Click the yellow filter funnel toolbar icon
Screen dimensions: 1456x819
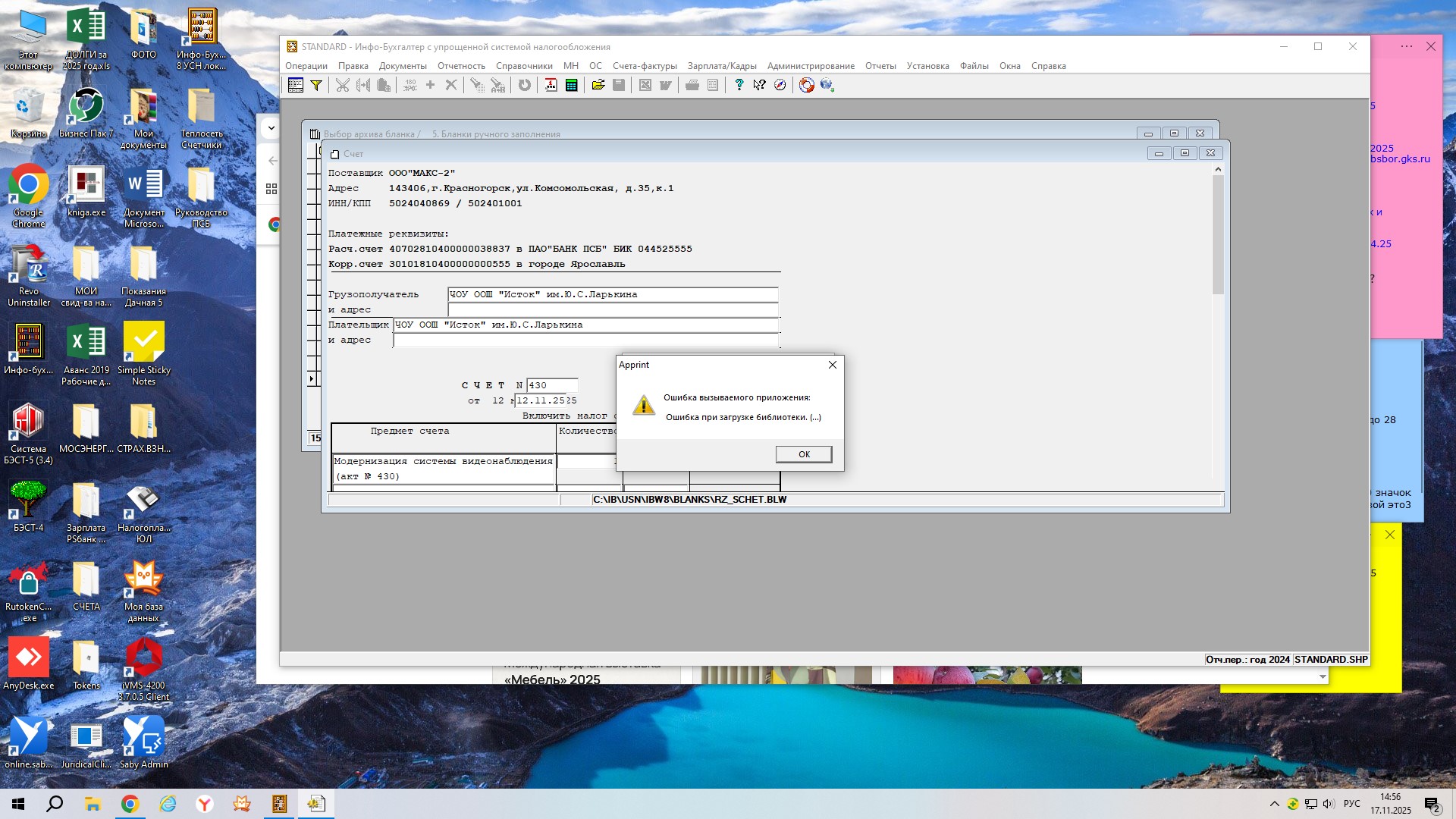click(x=316, y=86)
